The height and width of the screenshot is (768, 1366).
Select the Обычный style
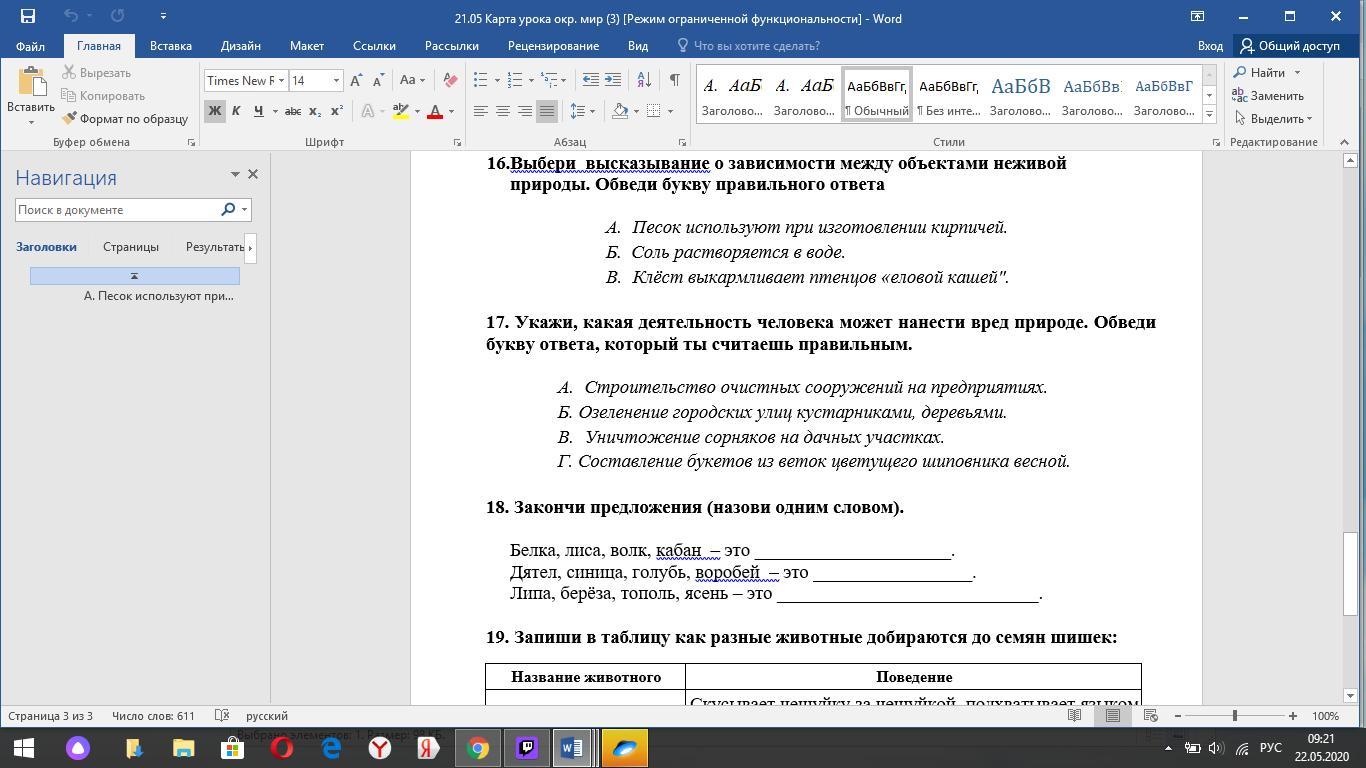click(x=877, y=94)
